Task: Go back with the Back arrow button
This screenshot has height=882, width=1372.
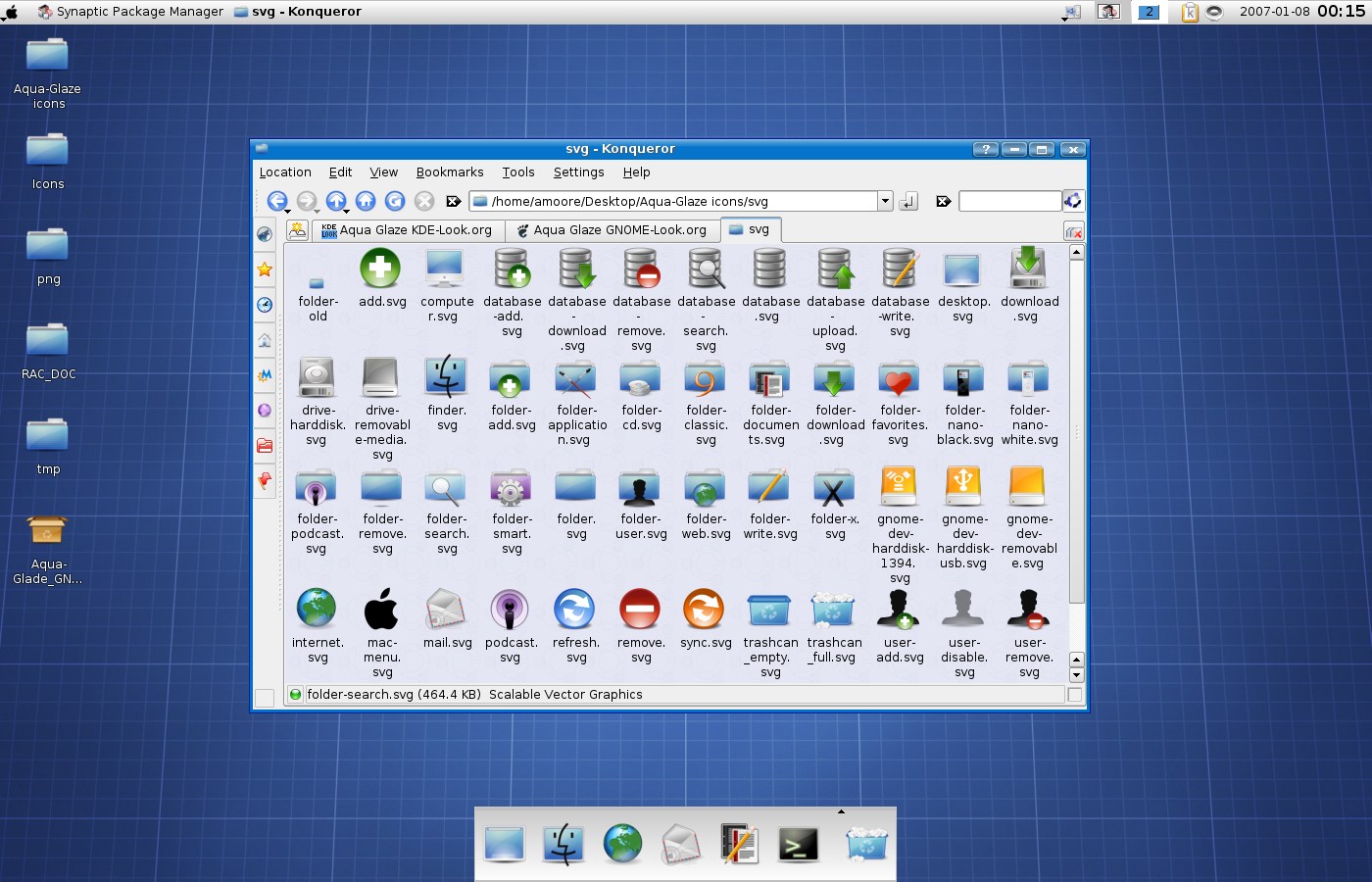Action: point(276,200)
